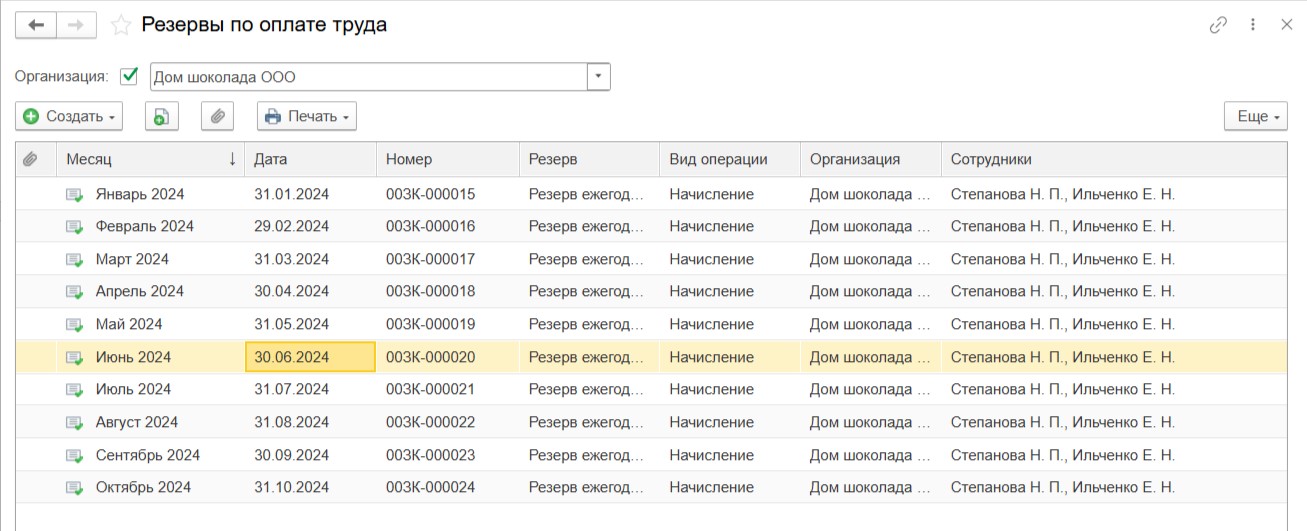Click the paperclip column header icon
Viewport: 1307px width, 531px height.
click(31, 159)
